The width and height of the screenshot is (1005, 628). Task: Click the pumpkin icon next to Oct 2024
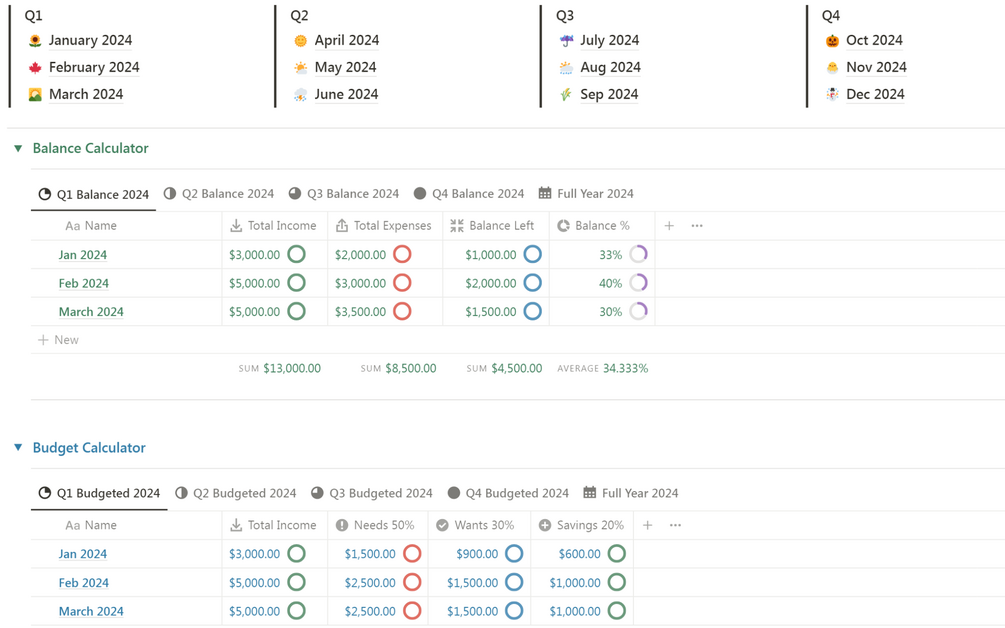click(x=832, y=41)
